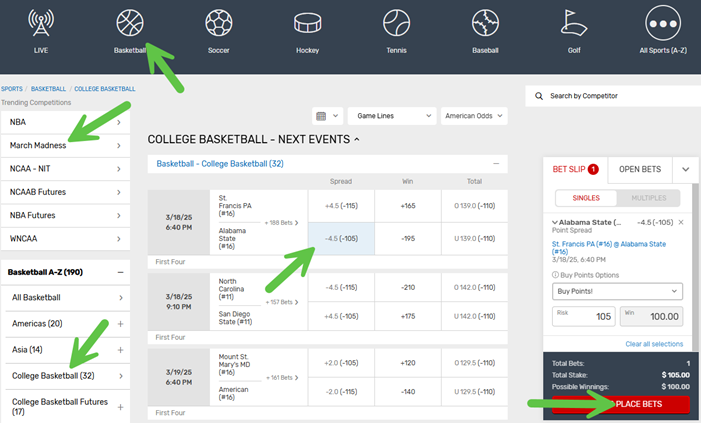Switch to the OPEN BETS tab
701x423 pixels.
tap(639, 170)
